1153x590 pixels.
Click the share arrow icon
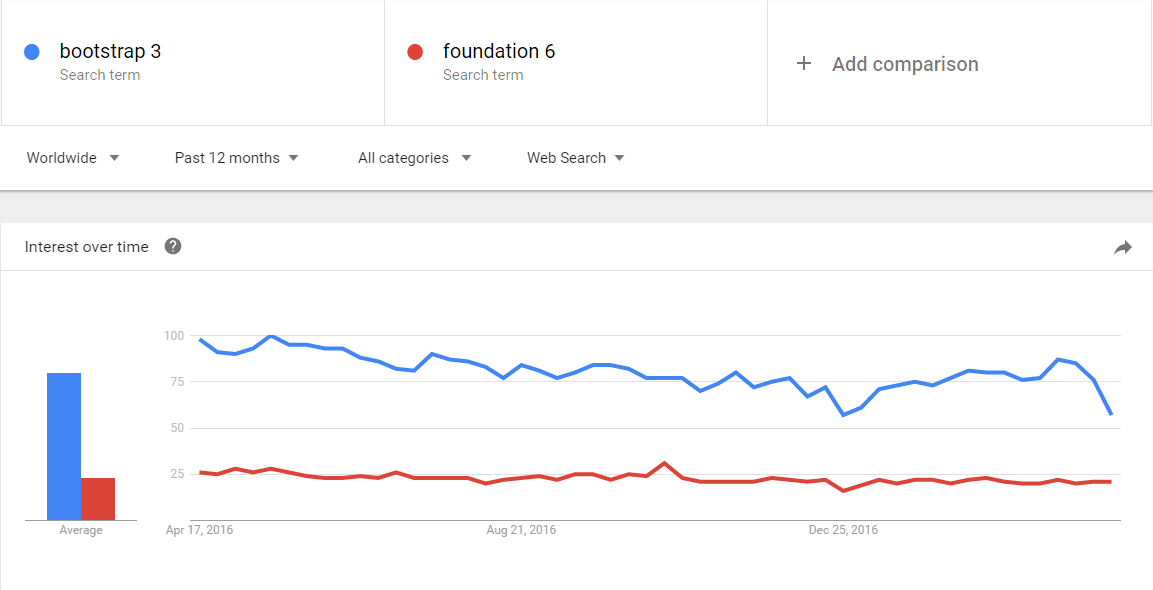pyautogui.click(x=1123, y=247)
